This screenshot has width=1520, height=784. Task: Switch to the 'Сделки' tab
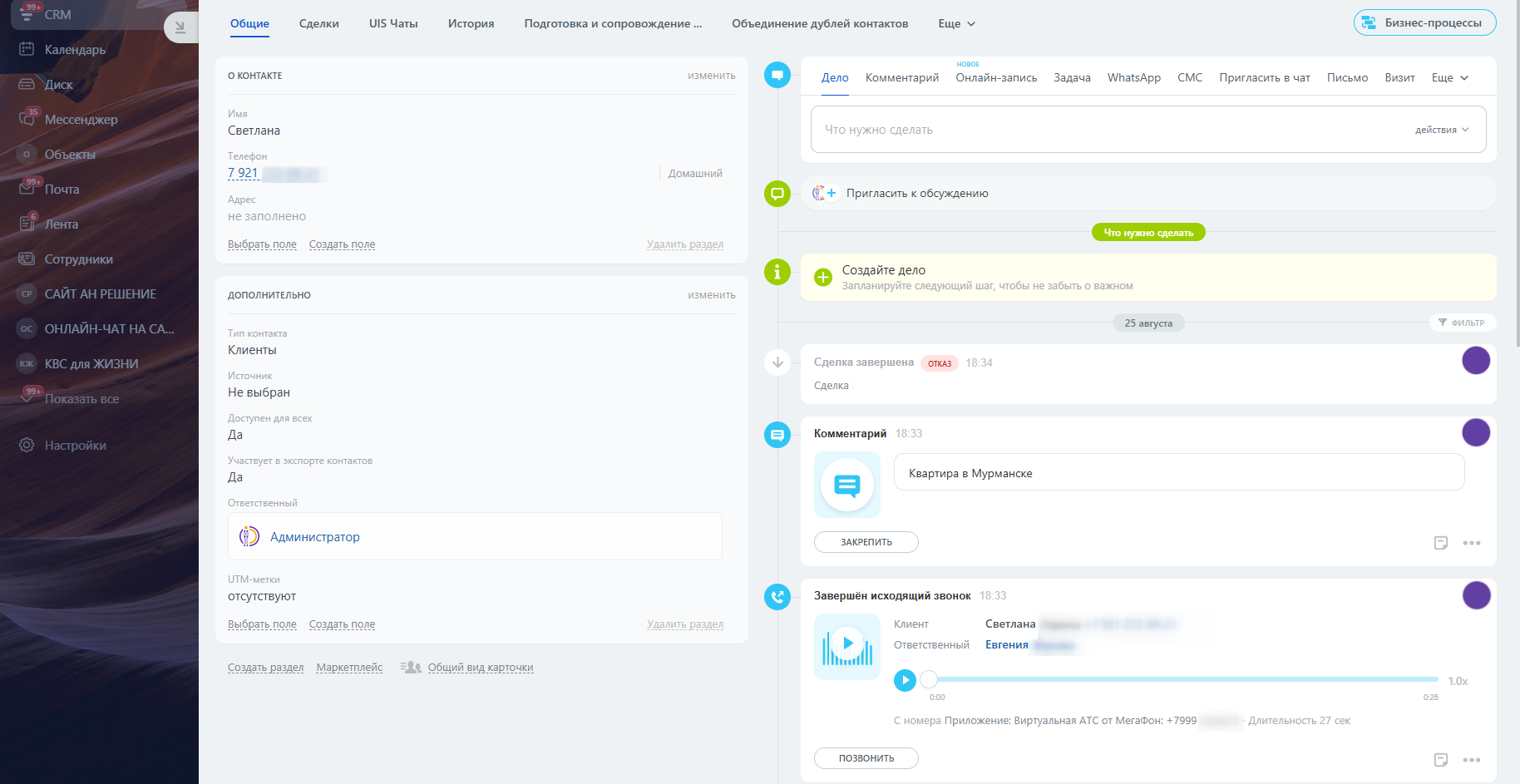(x=318, y=24)
